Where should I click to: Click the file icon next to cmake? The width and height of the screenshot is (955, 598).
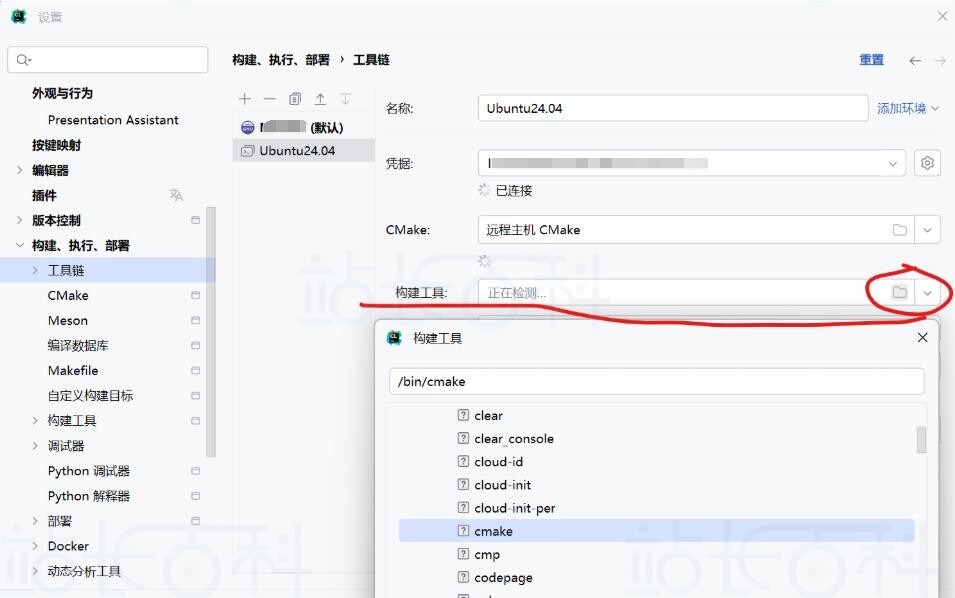click(463, 530)
